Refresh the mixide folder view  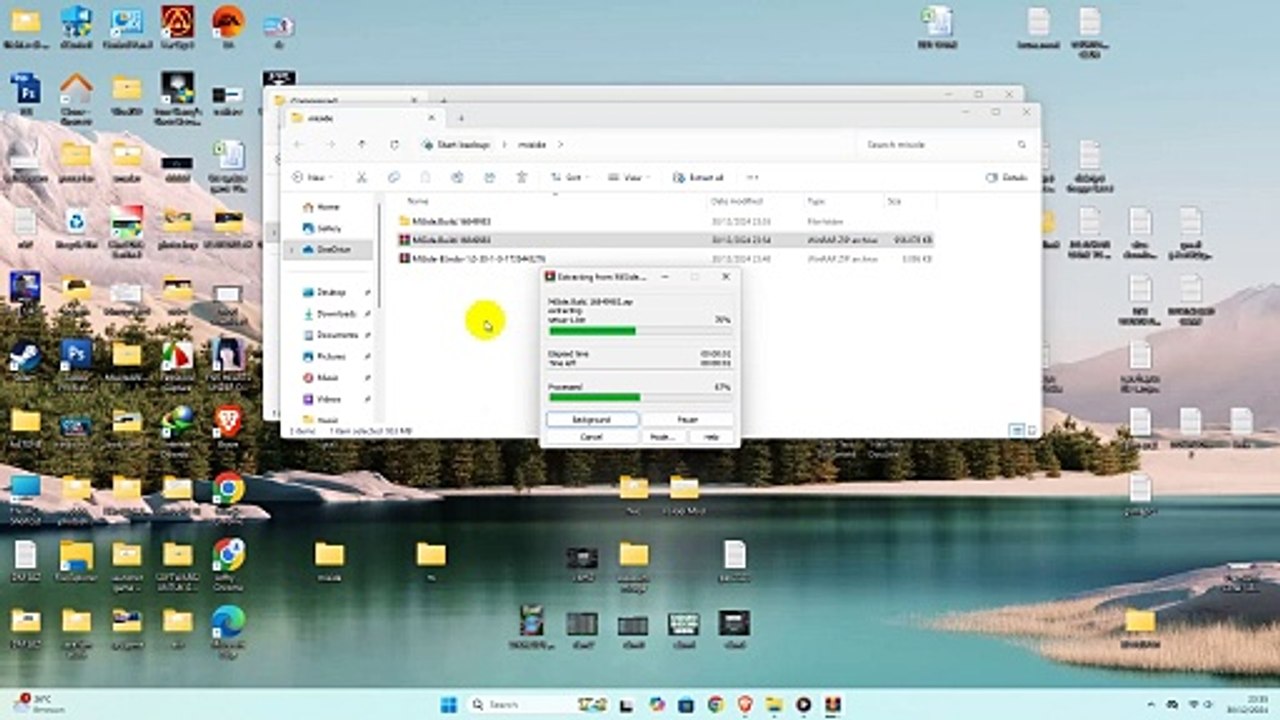[394, 145]
